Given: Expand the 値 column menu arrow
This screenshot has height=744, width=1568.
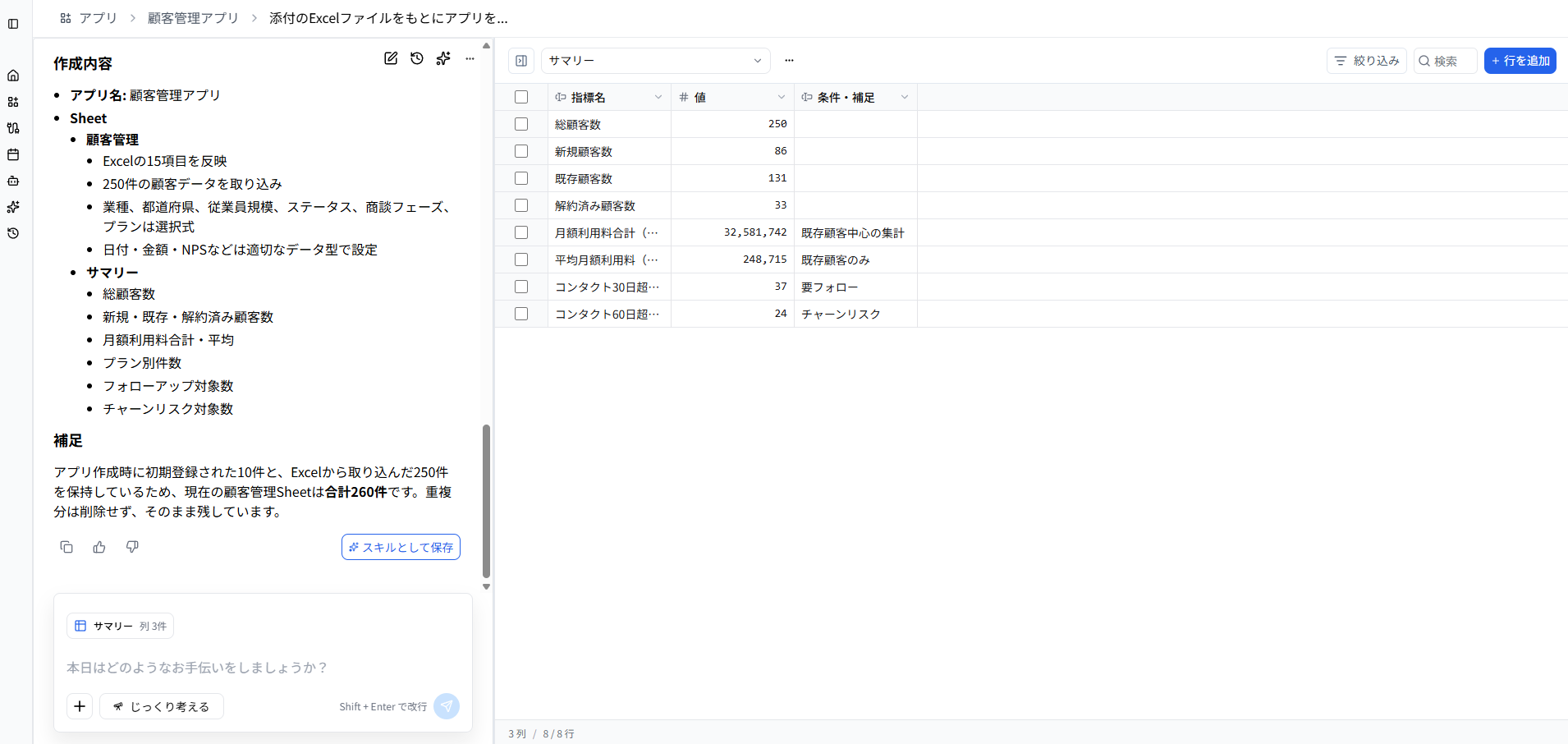Looking at the screenshot, I should 782,97.
